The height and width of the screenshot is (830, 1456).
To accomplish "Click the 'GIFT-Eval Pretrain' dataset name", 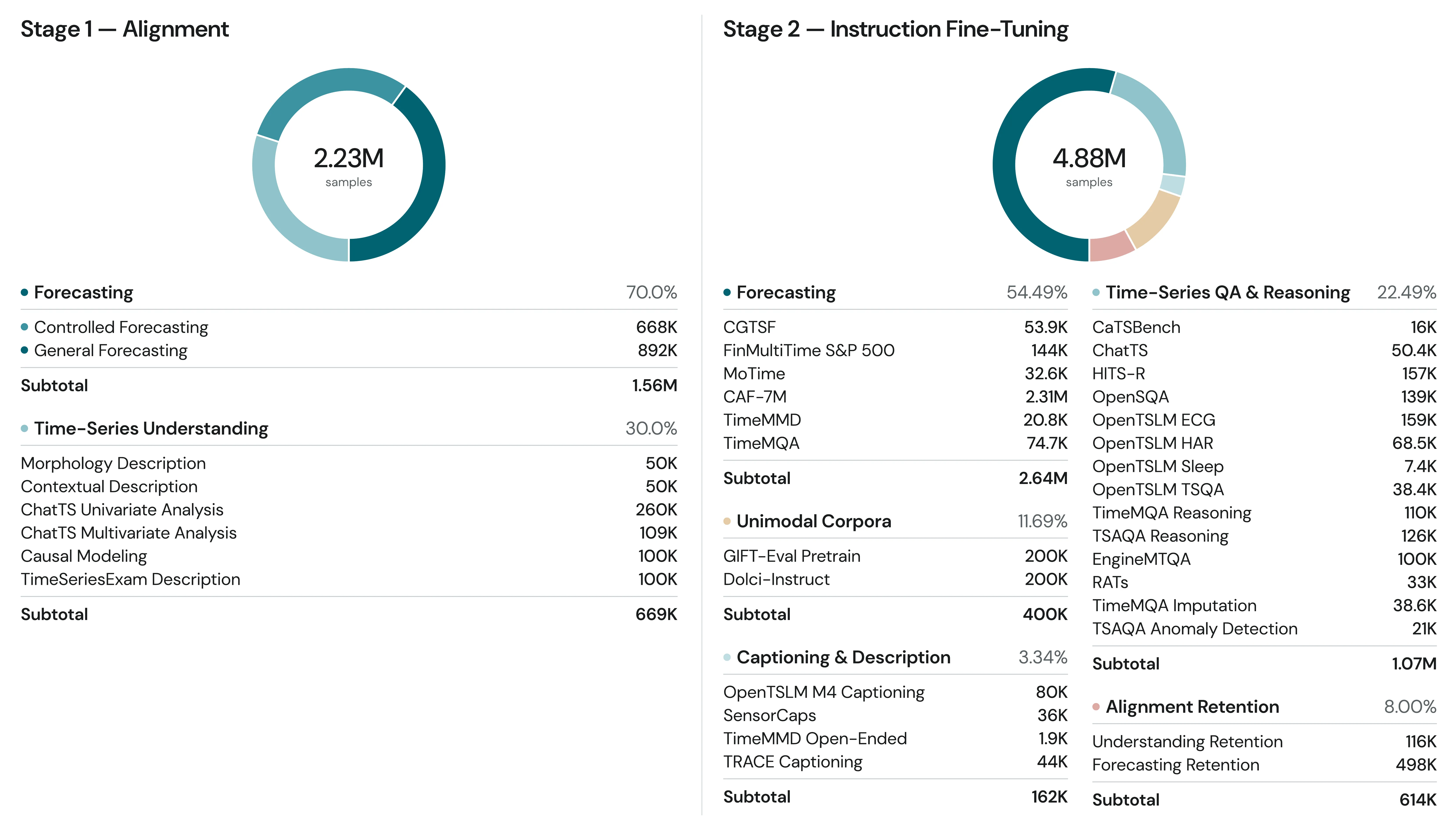I will pos(792,556).
